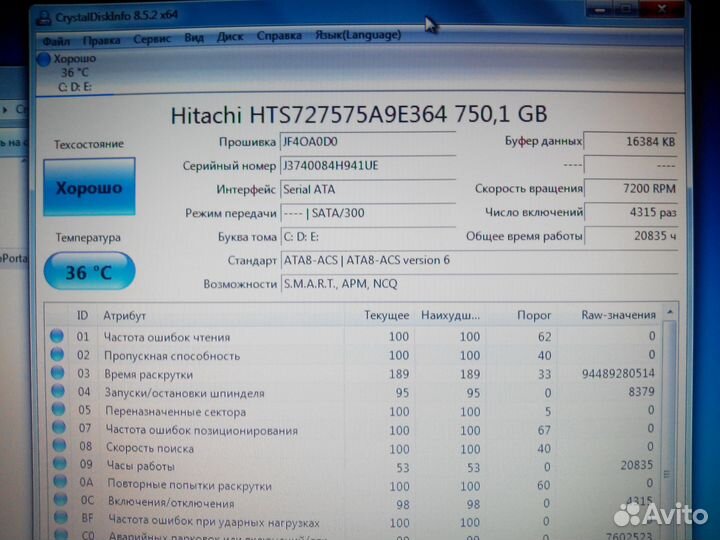720x540 pixels.
Task: Click the status orb for Переназначенные сектора row
Action: pos(57,411)
